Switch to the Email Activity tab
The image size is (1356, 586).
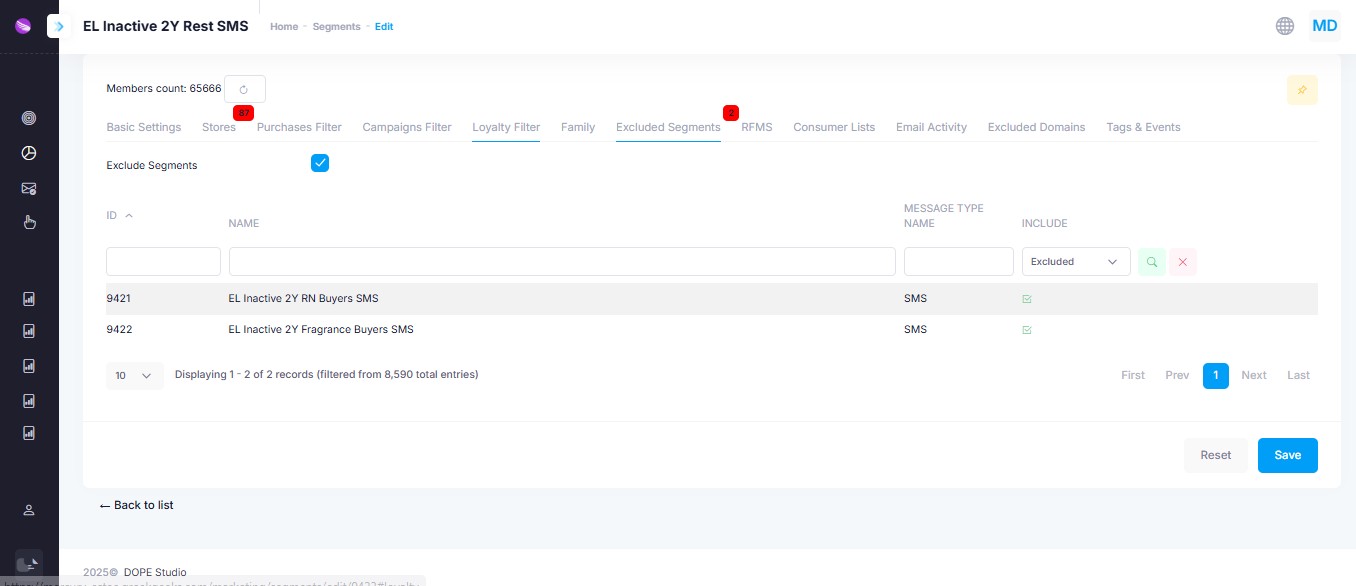coord(931,127)
